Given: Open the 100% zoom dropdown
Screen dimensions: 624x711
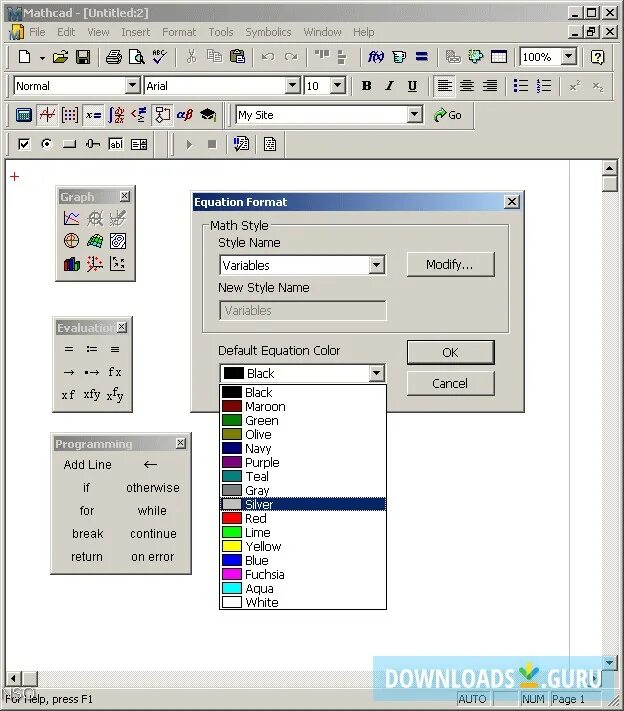Looking at the screenshot, I should click(x=569, y=57).
